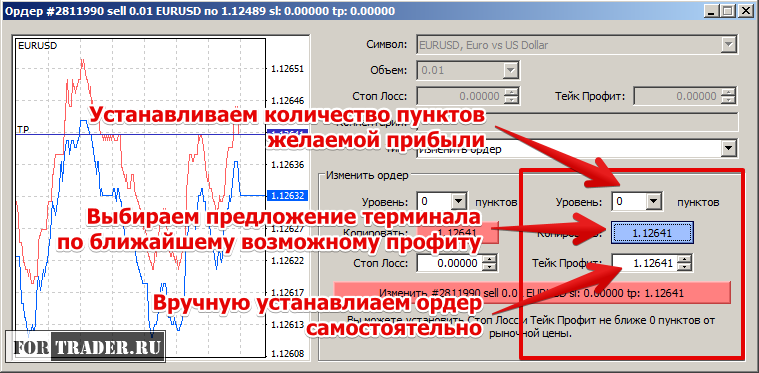The image size is (759, 373).
Task: Click the 1.12617 price axis label
Action: coord(288,292)
